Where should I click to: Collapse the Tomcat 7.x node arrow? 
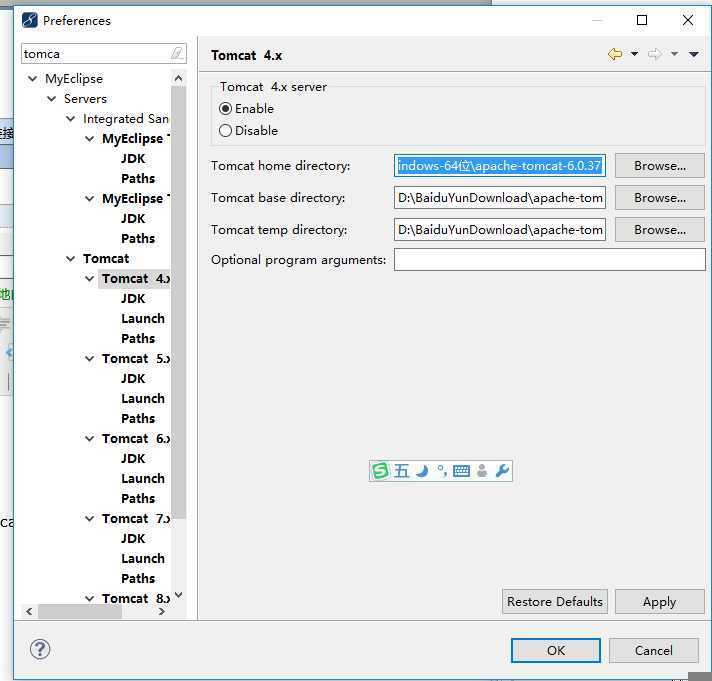[x=89, y=518]
